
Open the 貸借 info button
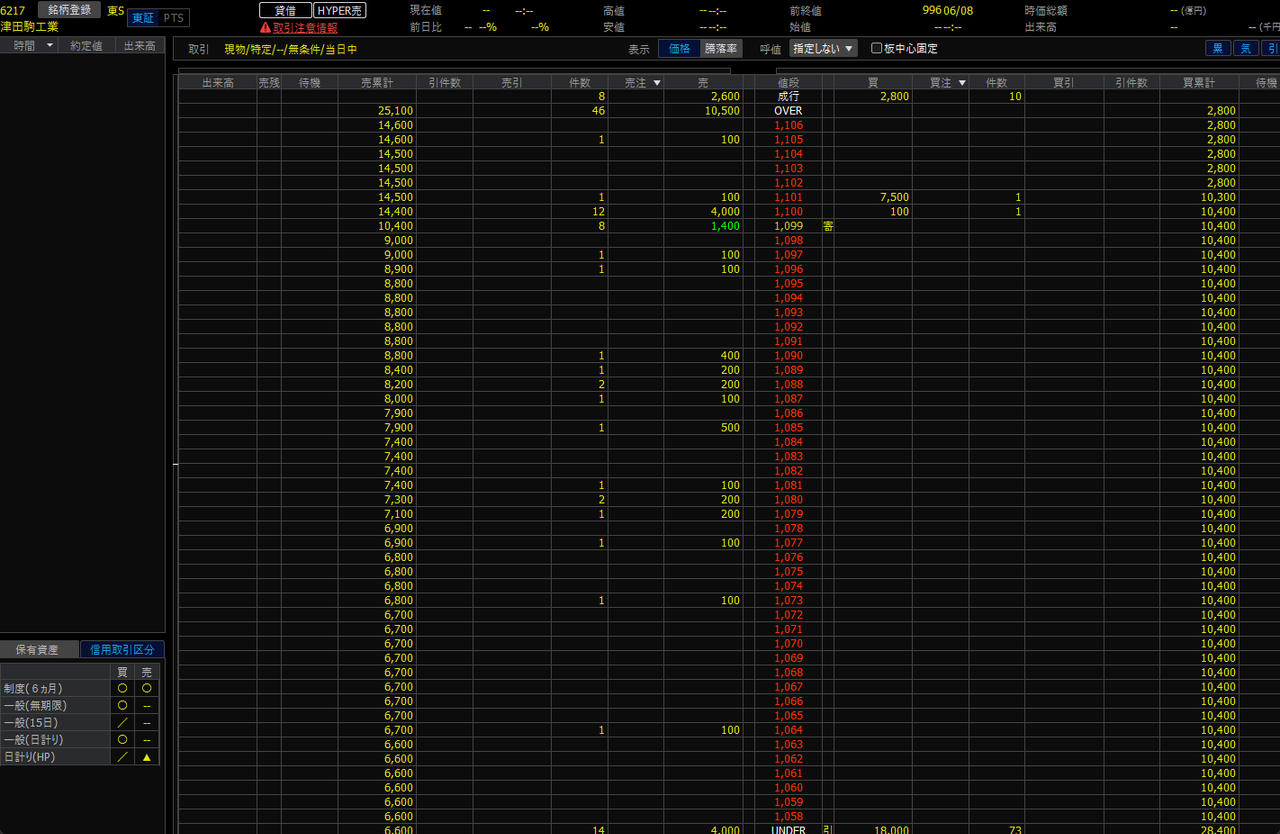point(285,10)
